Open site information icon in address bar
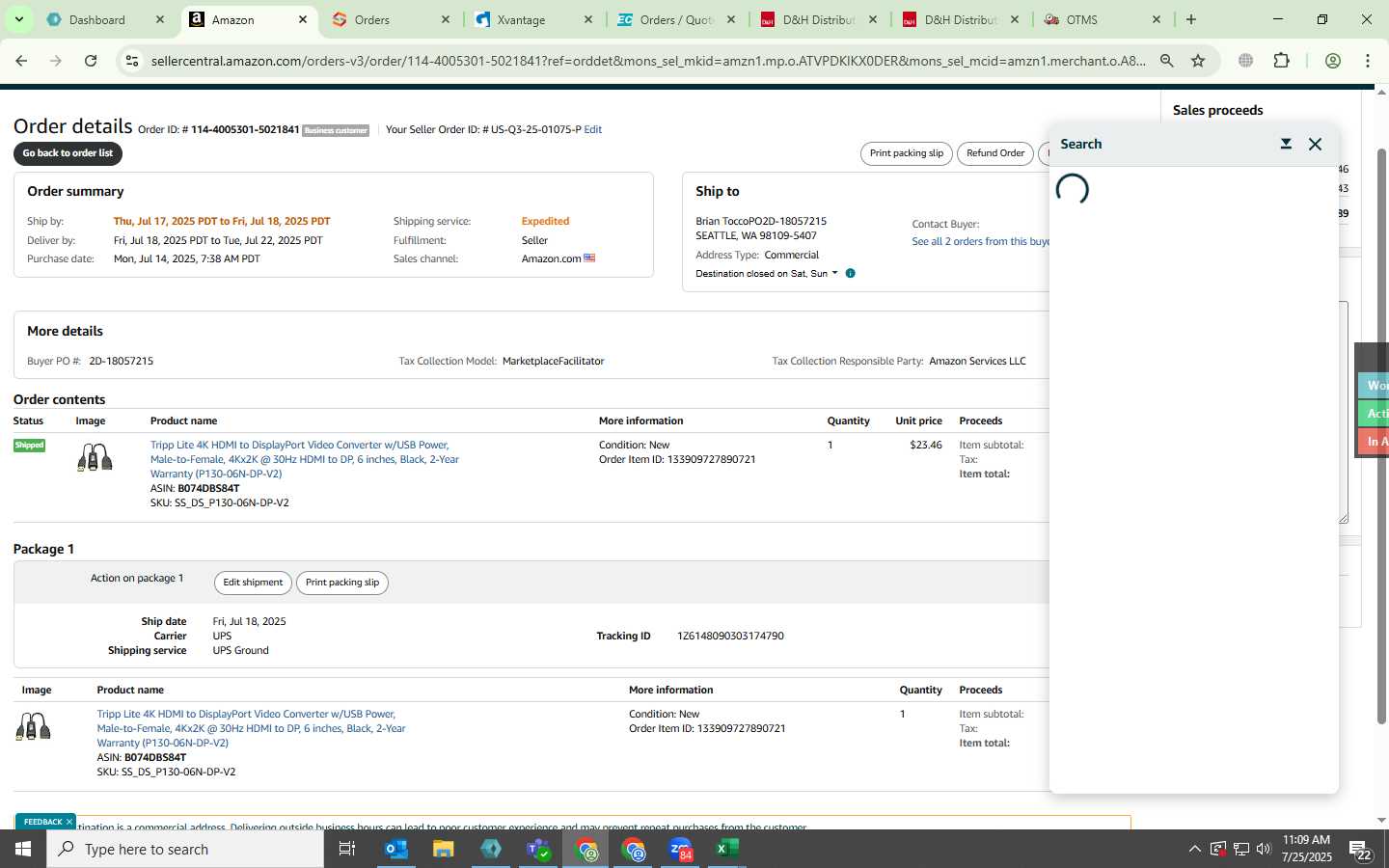Image resolution: width=1389 pixels, height=868 pixels. point(132,61)
